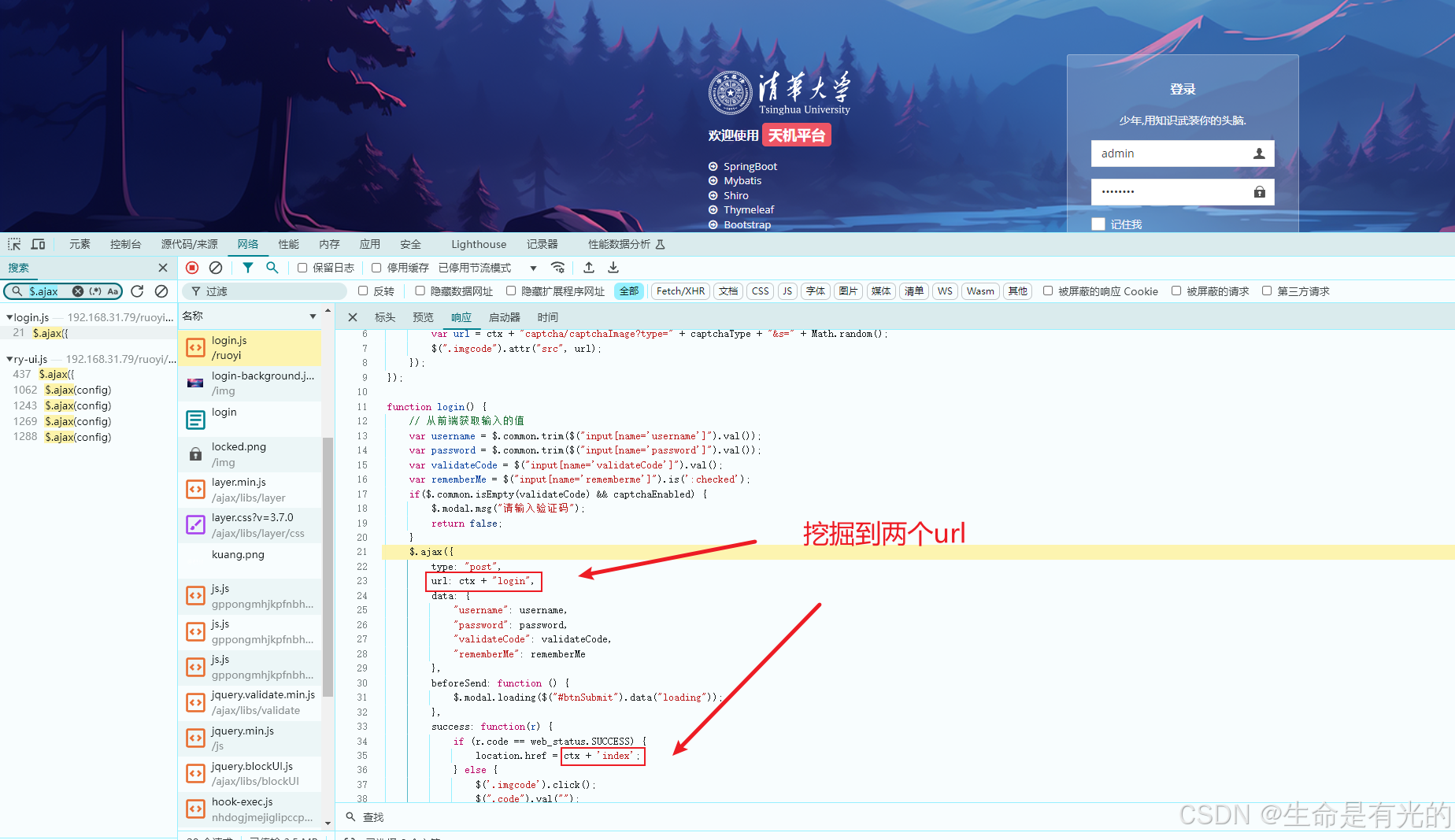The height and width of the screenshot is (840, 1455).
Task: Click the 过滤 filter input field
Action: click(268, 291)
